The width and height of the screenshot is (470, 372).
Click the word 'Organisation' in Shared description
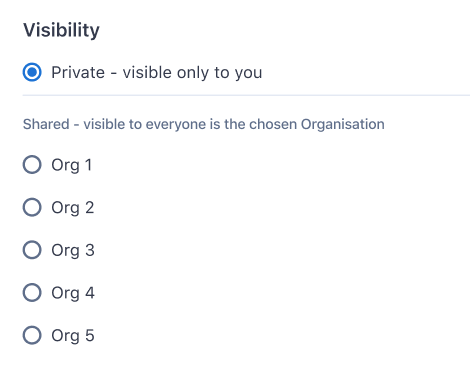tap(343, 124)
